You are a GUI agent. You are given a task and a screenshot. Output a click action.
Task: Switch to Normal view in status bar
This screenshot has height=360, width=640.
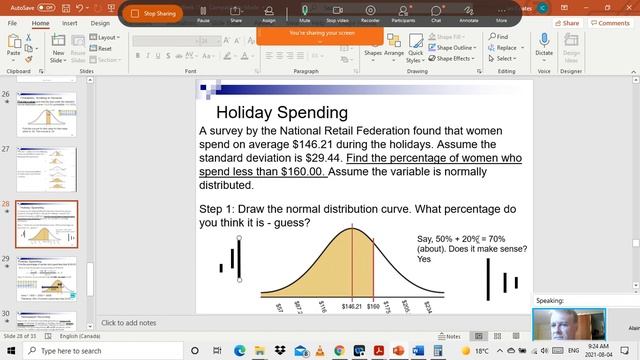click(x=478, y=336)
